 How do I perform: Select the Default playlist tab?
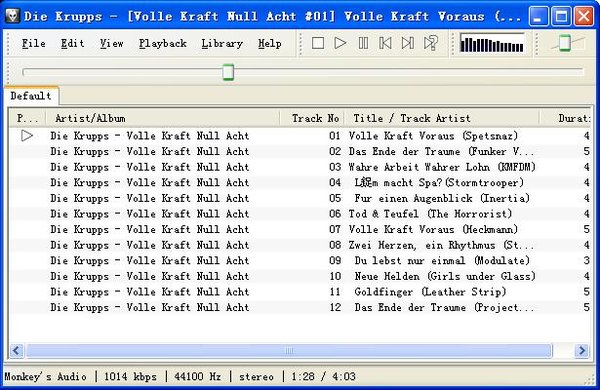click(x=31, y=96)
